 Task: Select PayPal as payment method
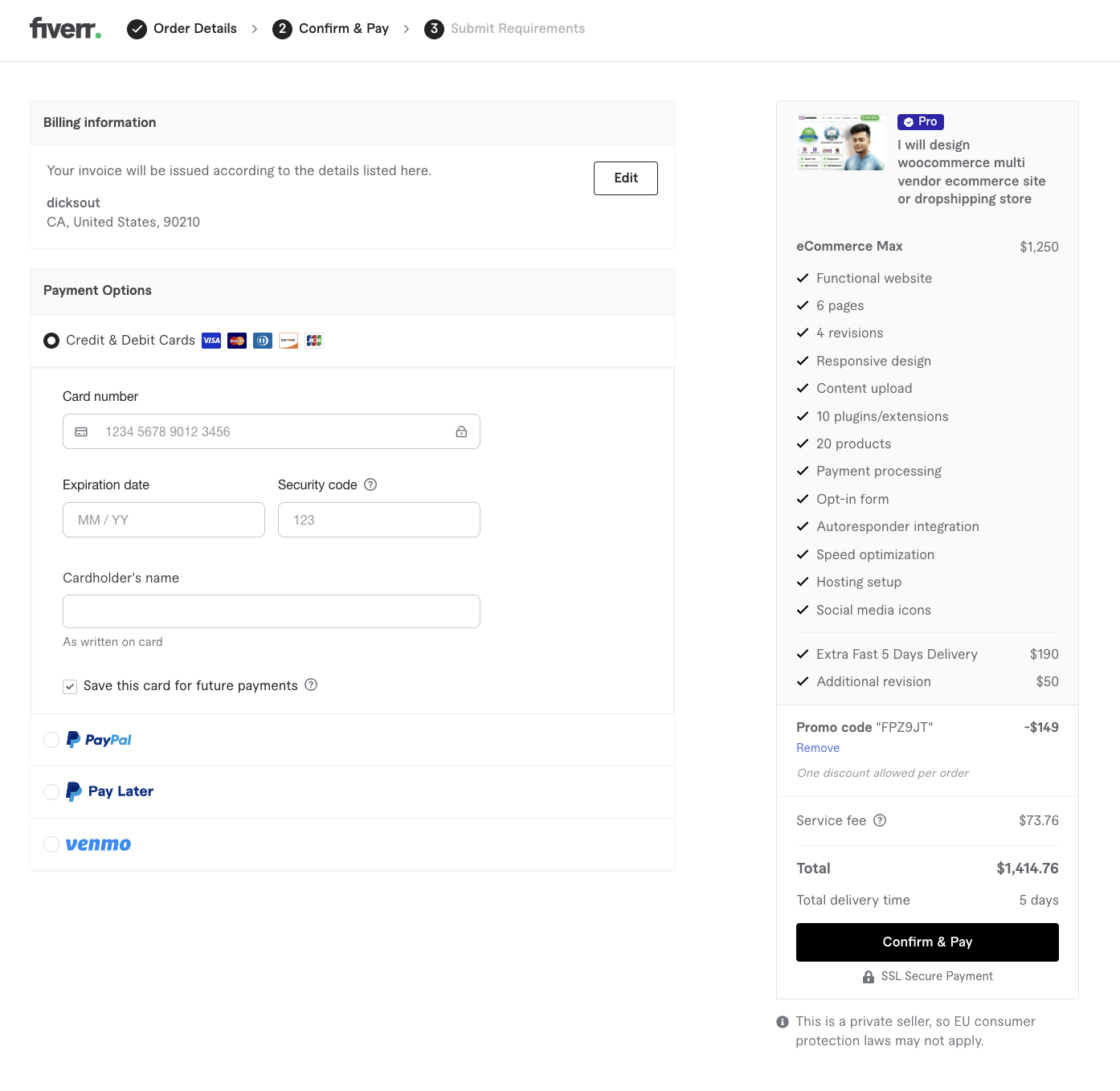point(51,740)
